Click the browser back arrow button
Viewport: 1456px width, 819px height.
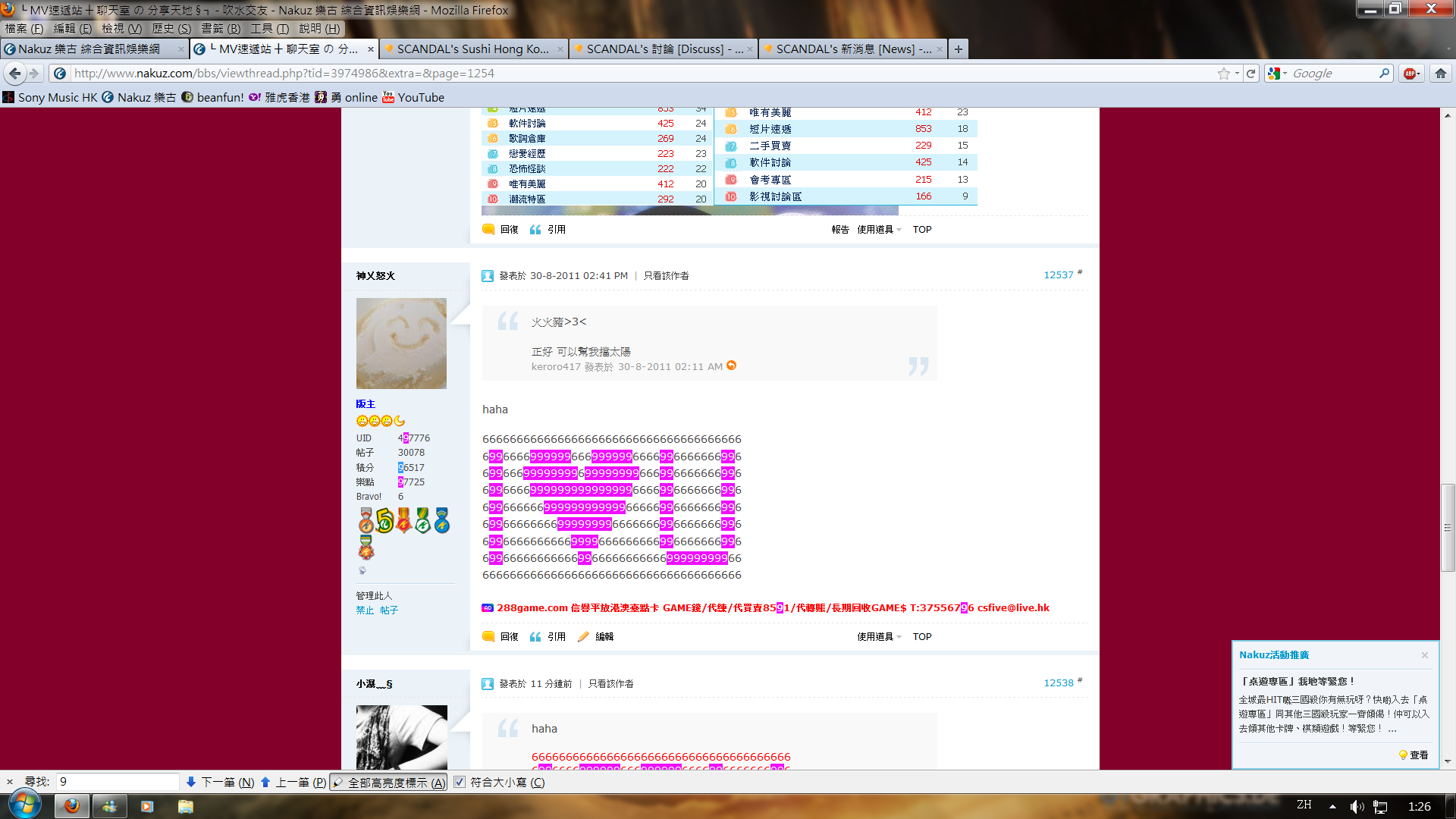click(x=15, y=74)
